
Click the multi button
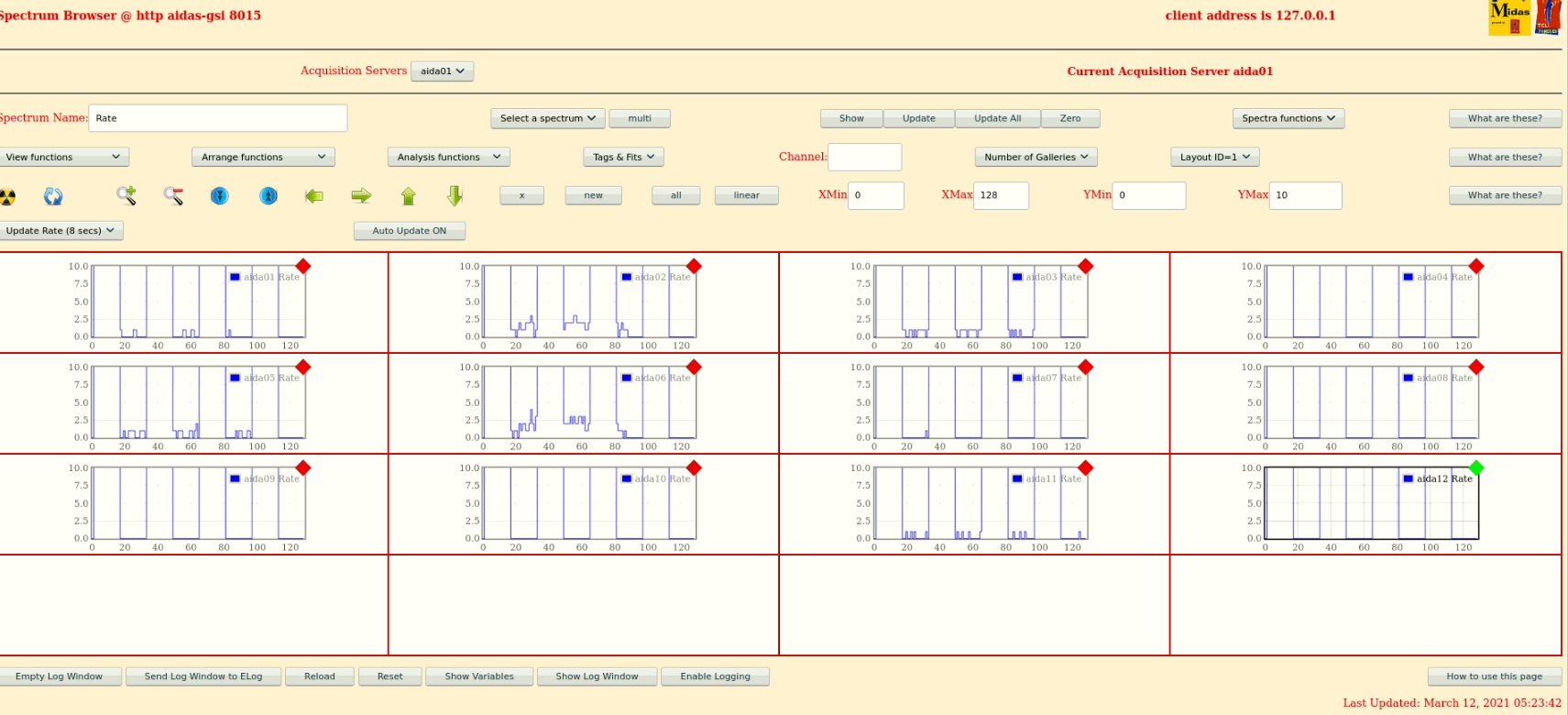pyautogui.click(x=640, y=118)
